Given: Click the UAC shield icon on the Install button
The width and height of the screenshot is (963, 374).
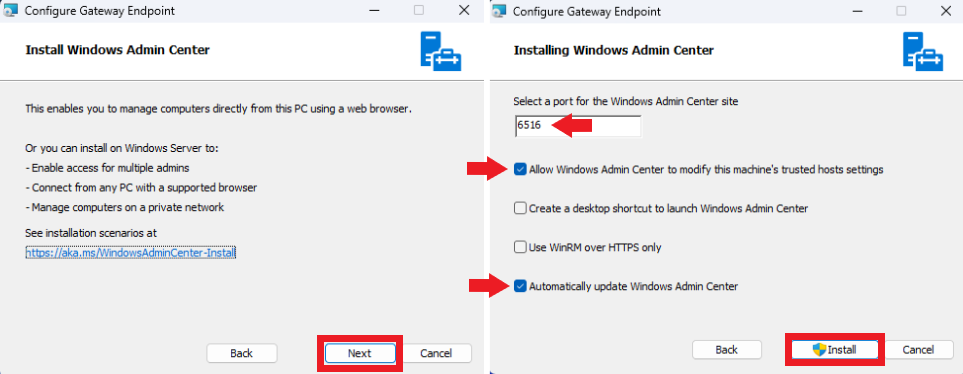Looking at the screenshot, I should point(819,349).
